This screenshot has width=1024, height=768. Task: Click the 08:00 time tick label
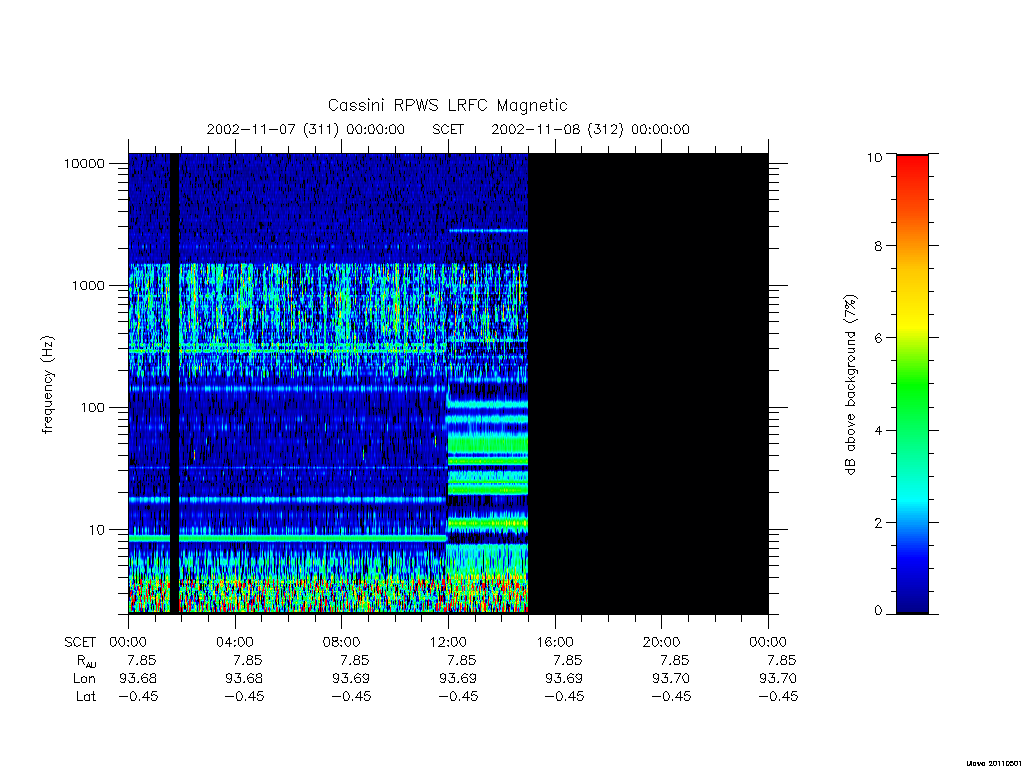point(342,642)
